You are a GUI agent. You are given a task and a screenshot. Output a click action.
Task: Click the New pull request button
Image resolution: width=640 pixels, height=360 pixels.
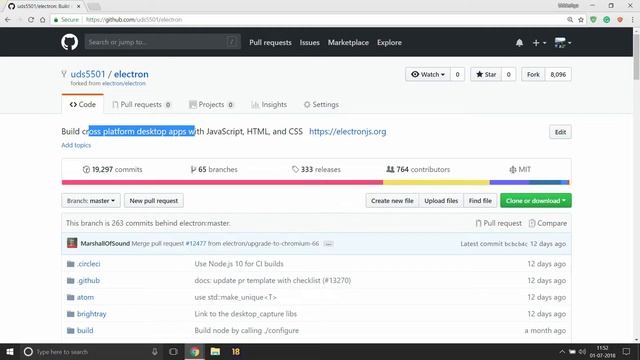click(154, 201)
